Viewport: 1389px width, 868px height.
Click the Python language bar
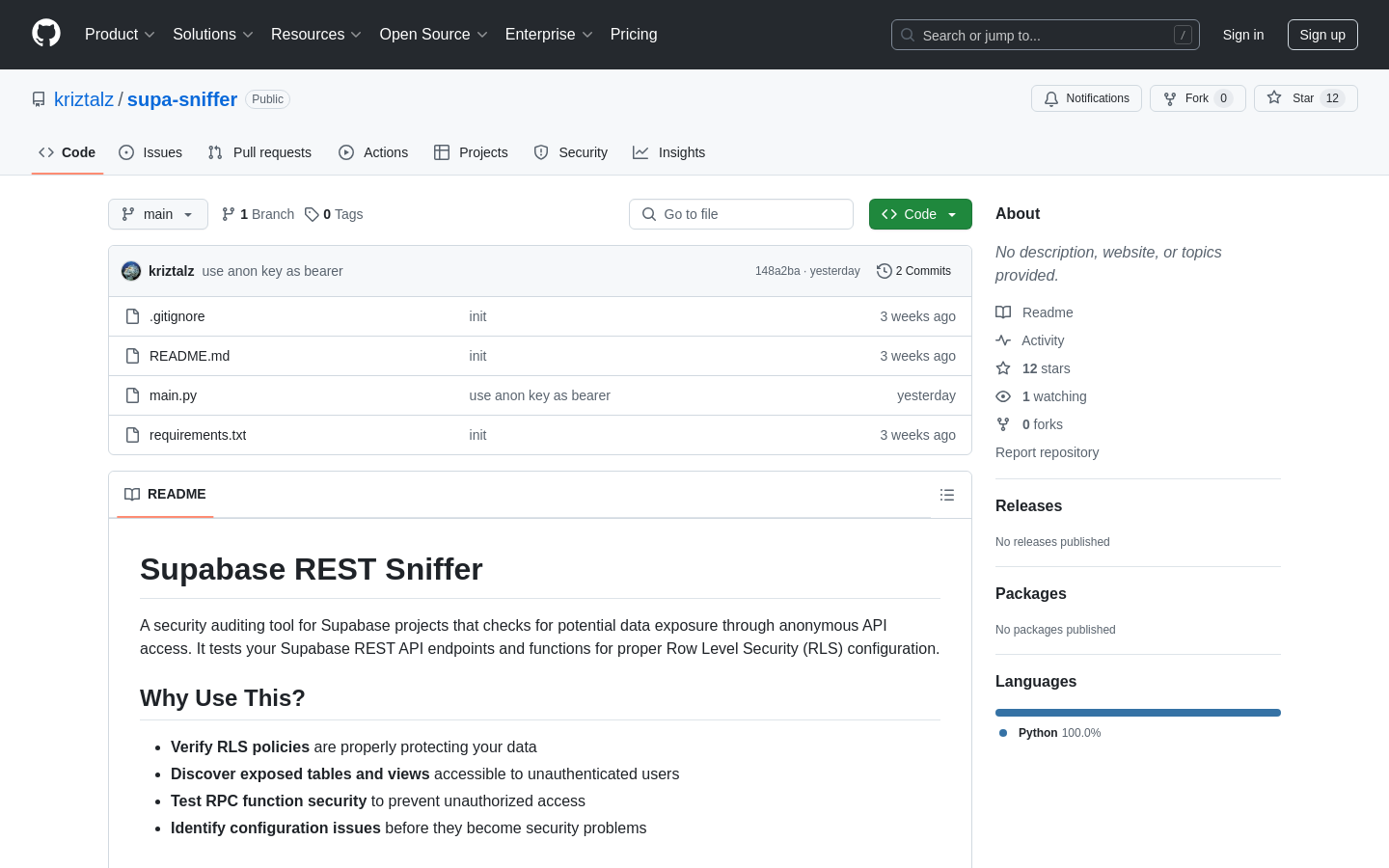[1138, 713]
